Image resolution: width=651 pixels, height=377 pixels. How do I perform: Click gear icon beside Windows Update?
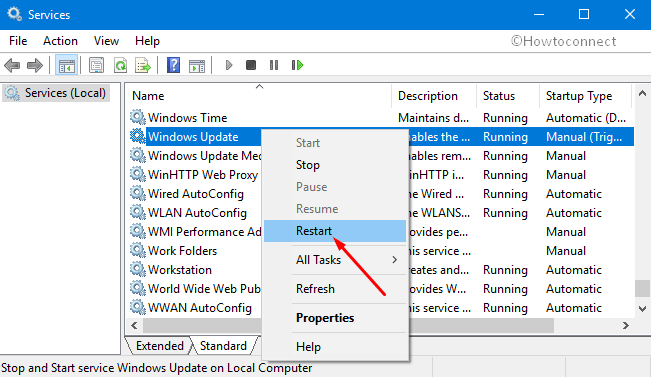[137, 137]
